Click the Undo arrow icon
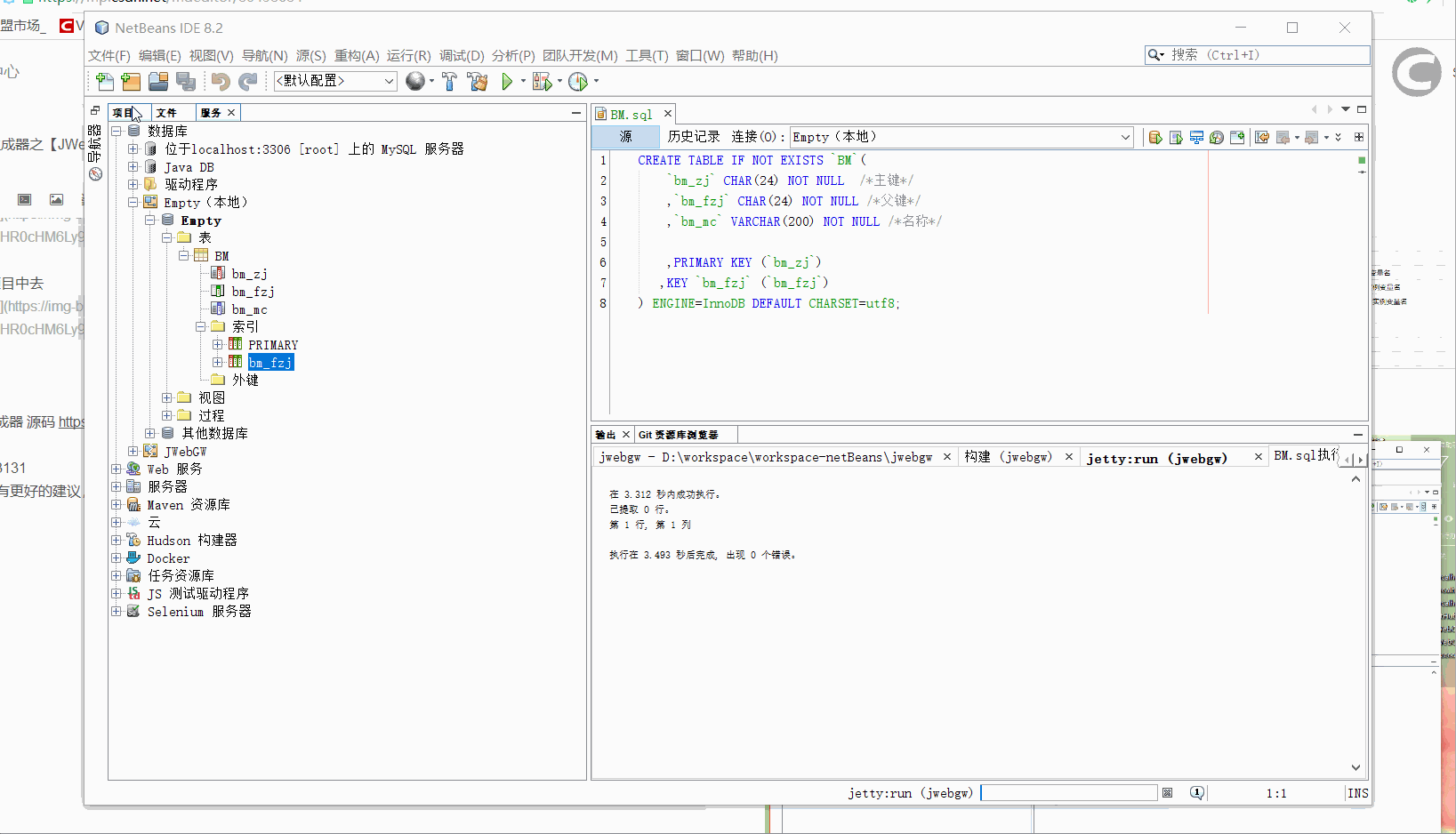 (221, 82)
